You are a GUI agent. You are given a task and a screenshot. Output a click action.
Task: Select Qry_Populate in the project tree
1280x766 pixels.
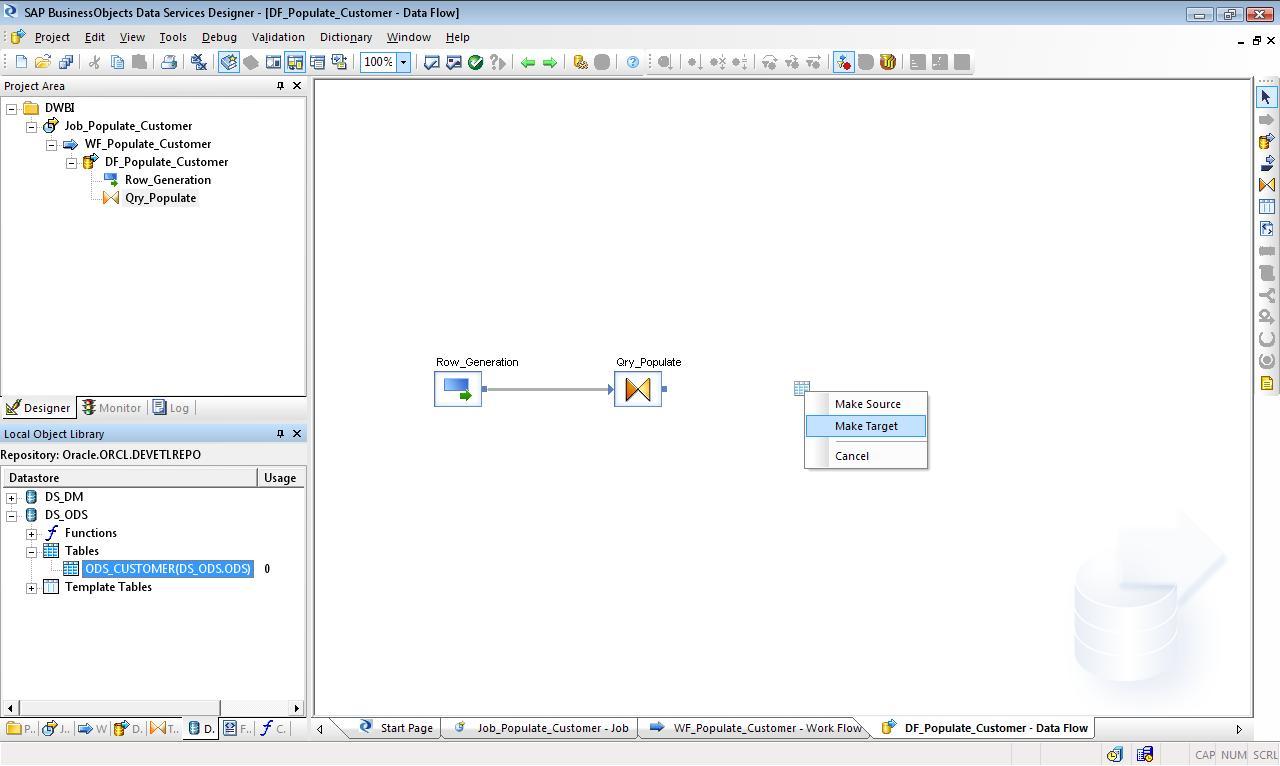click(160, 198)
